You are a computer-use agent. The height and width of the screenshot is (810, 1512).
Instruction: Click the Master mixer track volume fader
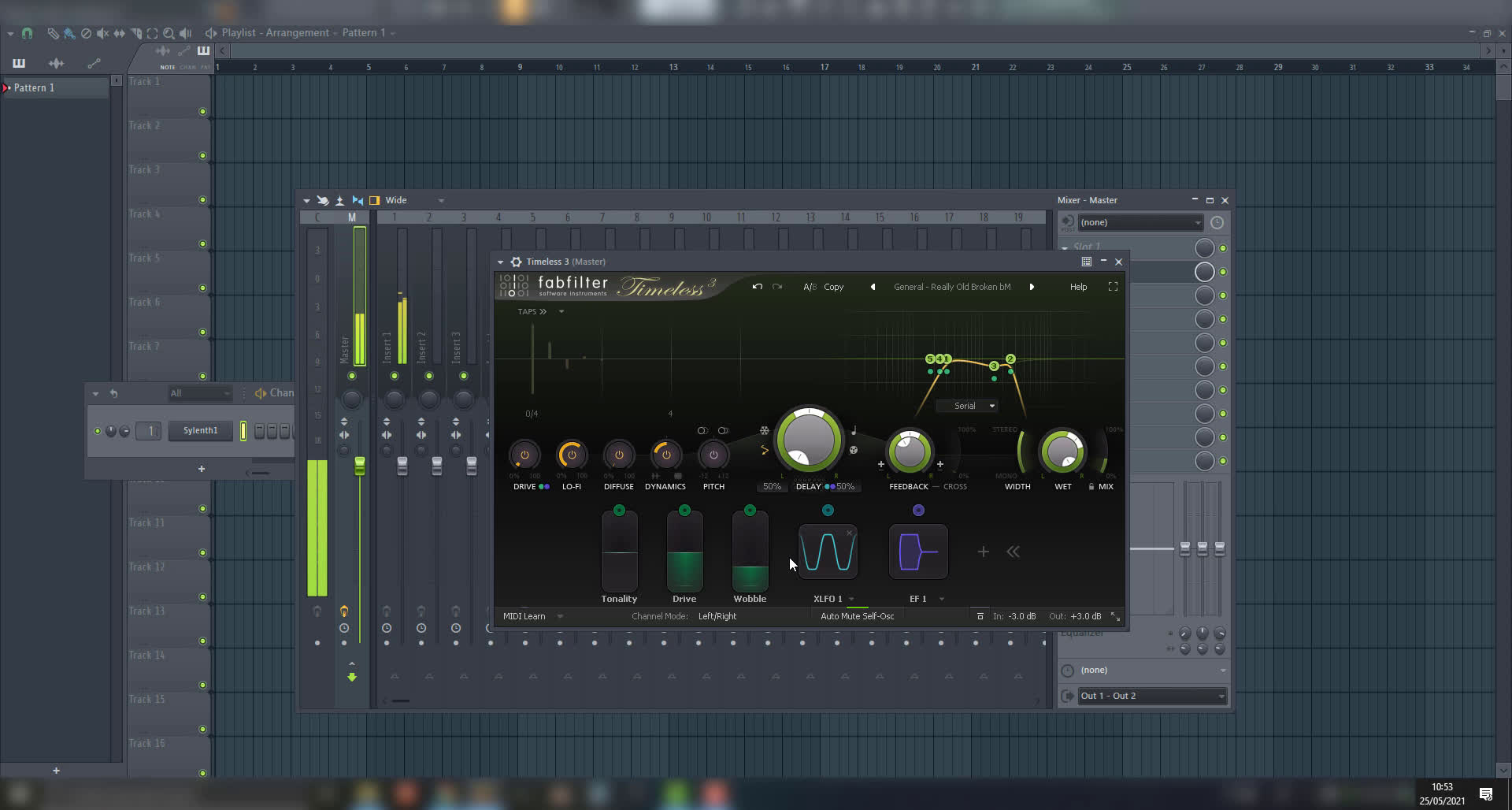pos(360,466)
